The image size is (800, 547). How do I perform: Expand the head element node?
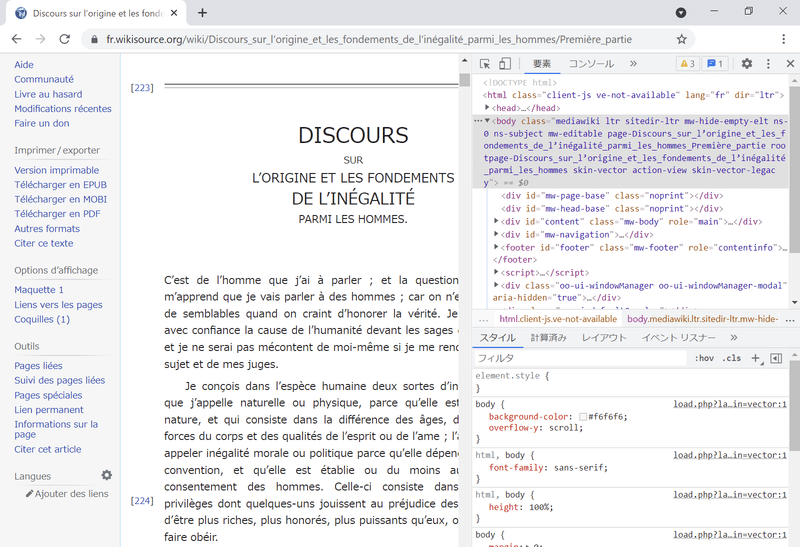pyautogui.click(x=487, y=108)
